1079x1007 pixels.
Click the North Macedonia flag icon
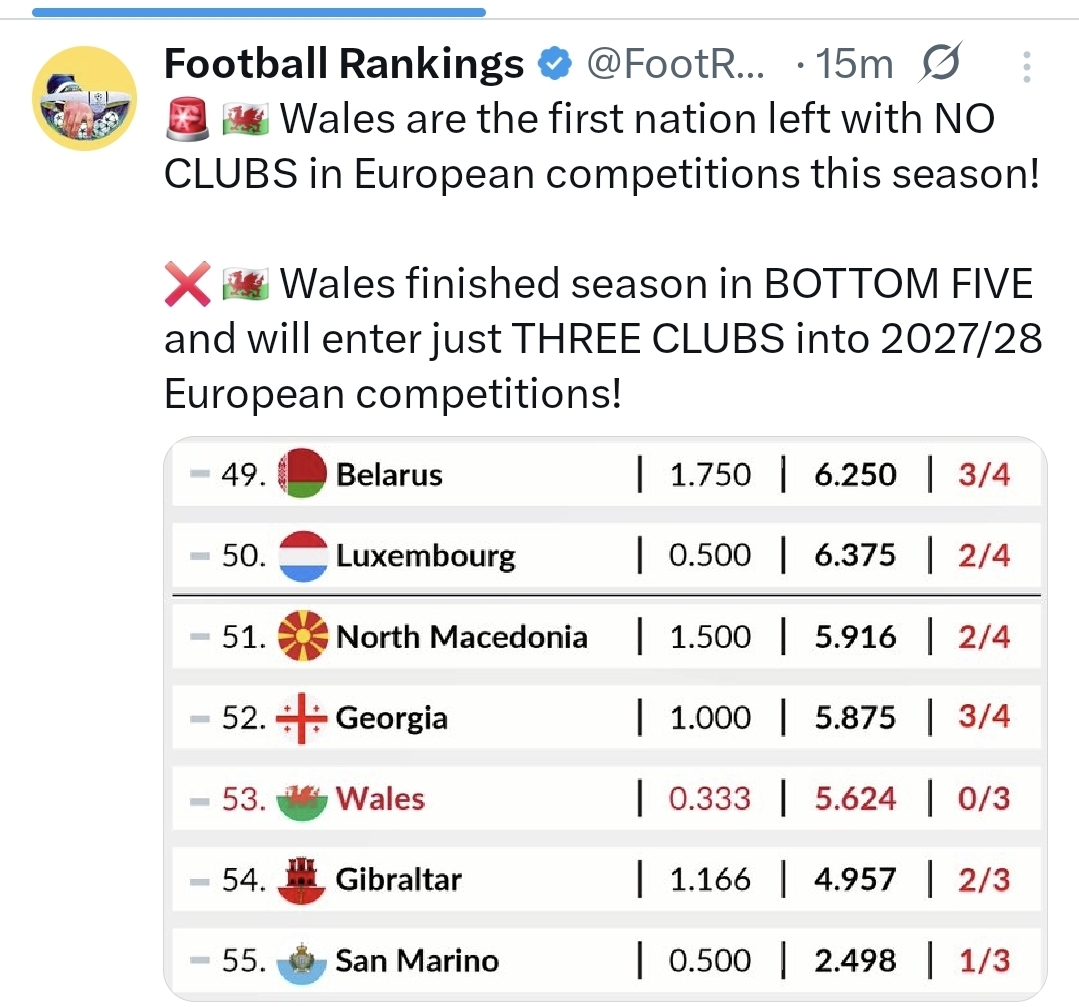click(x=303, y=637)
